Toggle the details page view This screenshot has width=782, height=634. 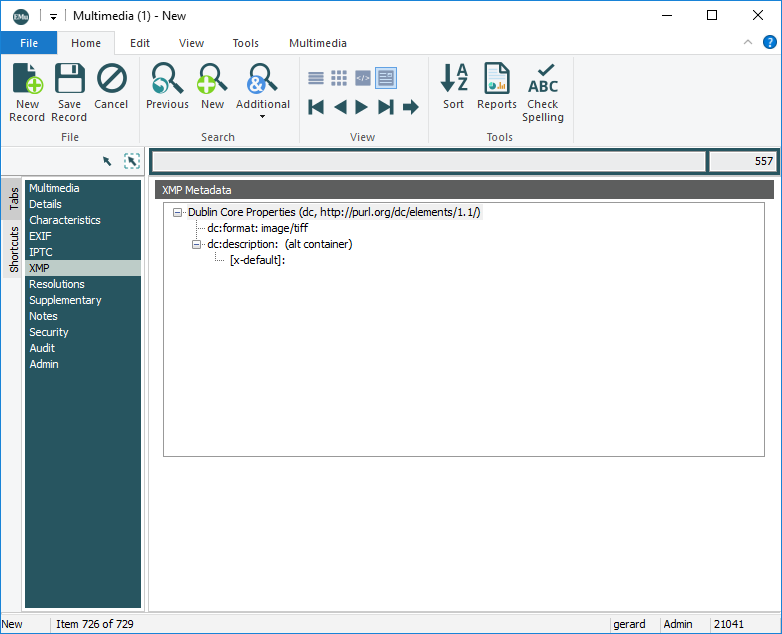click(x=386, y=78)
